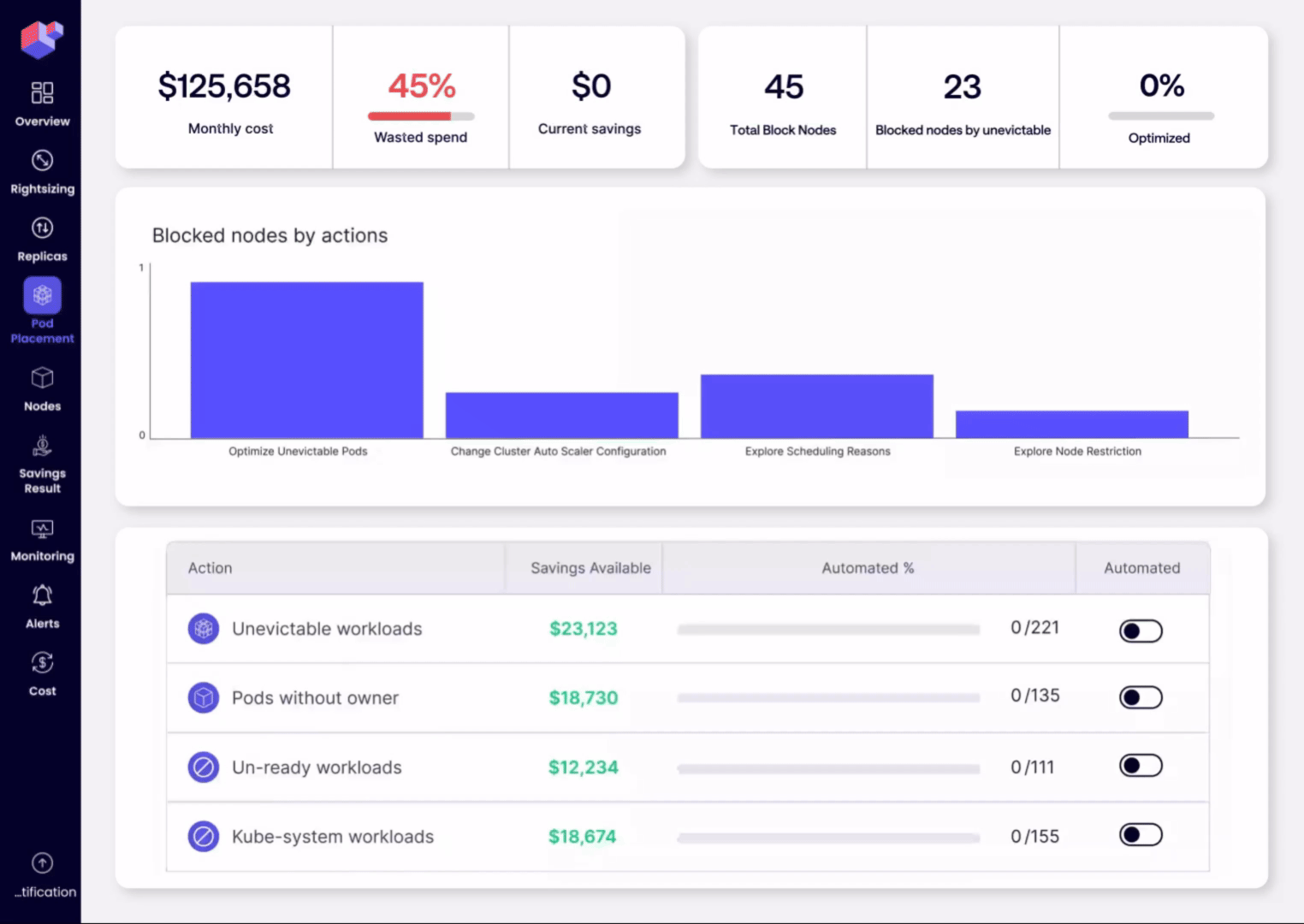
Task: Open Savings Result sidebar icon
Action: (42, 445)
